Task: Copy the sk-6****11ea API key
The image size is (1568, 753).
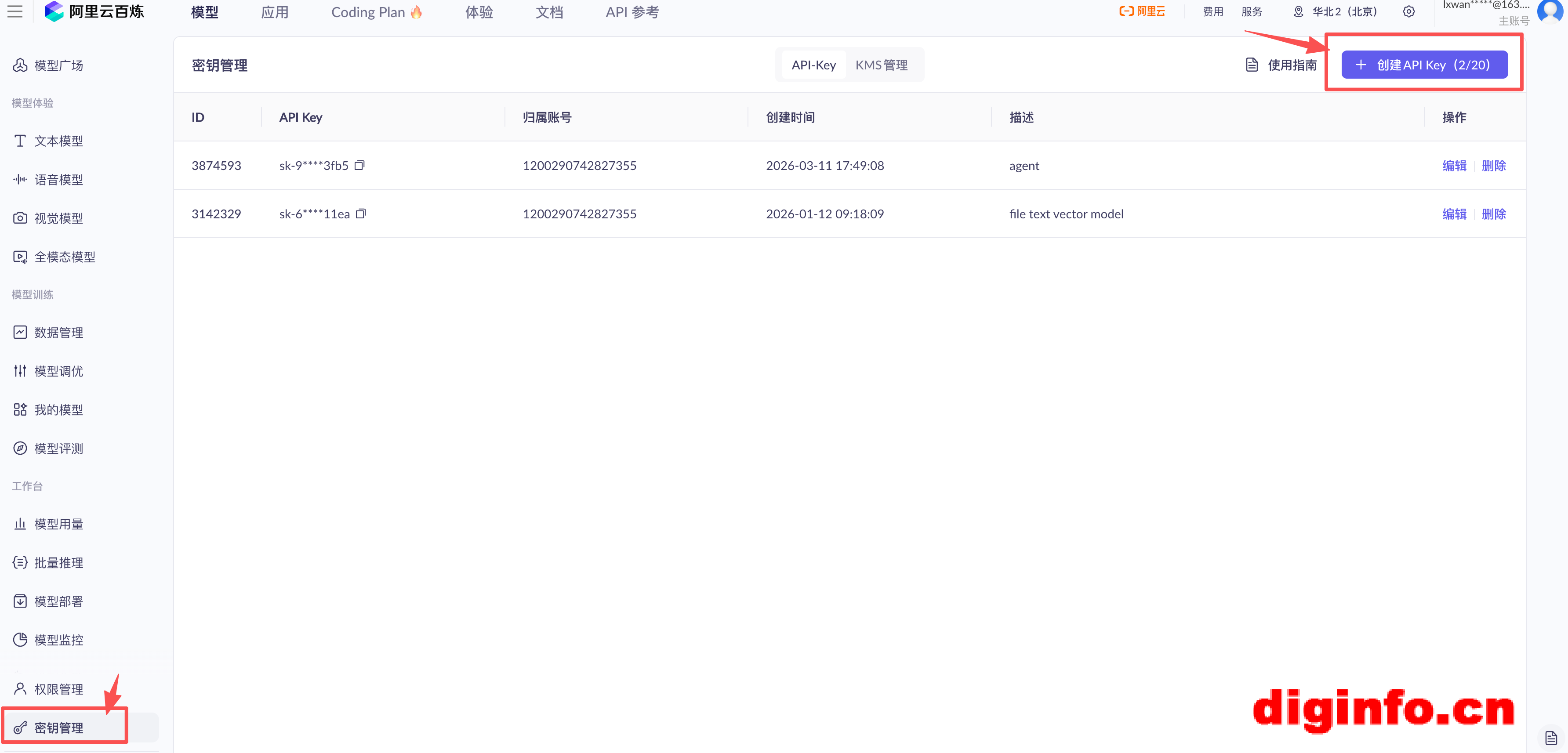Action: pos(361,213)
